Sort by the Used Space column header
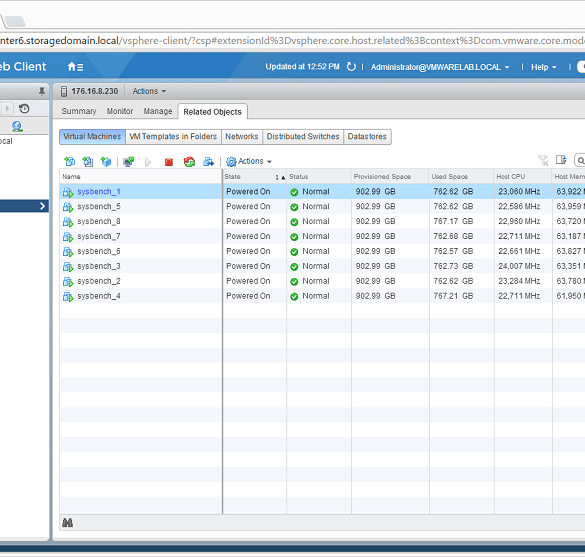 [462, 176]
